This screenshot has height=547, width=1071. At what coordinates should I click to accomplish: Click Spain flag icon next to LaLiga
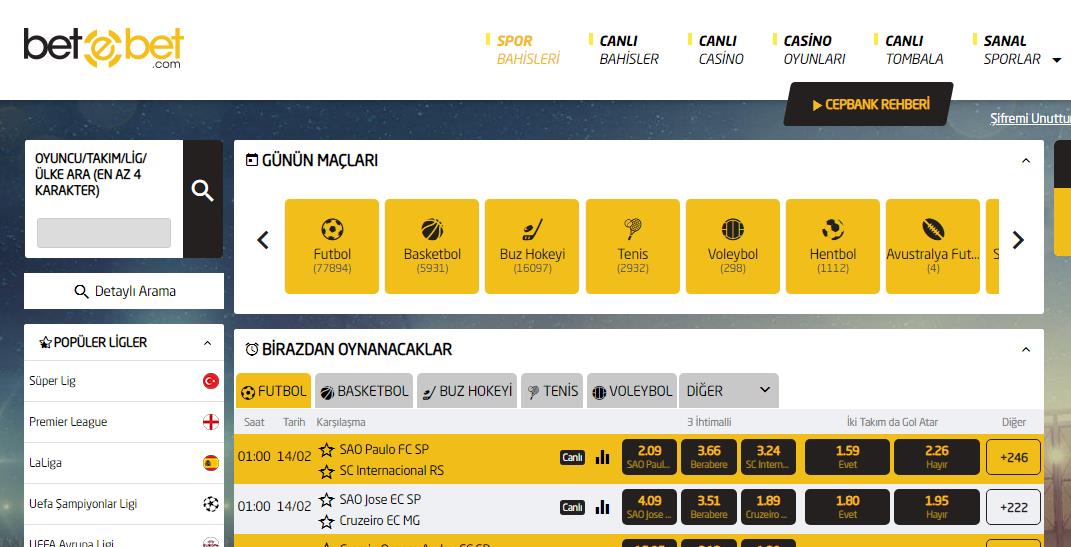[211, 463]
